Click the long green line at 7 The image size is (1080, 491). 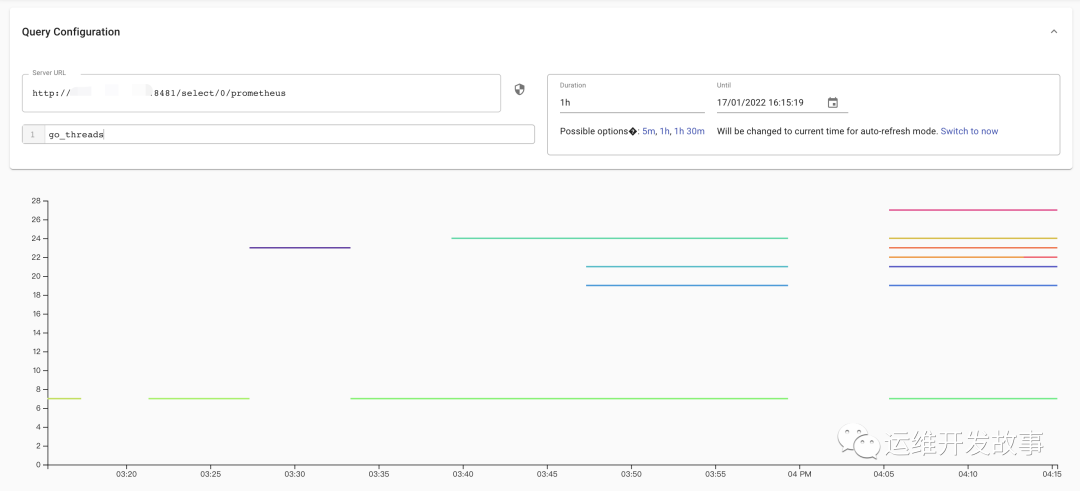570,399
